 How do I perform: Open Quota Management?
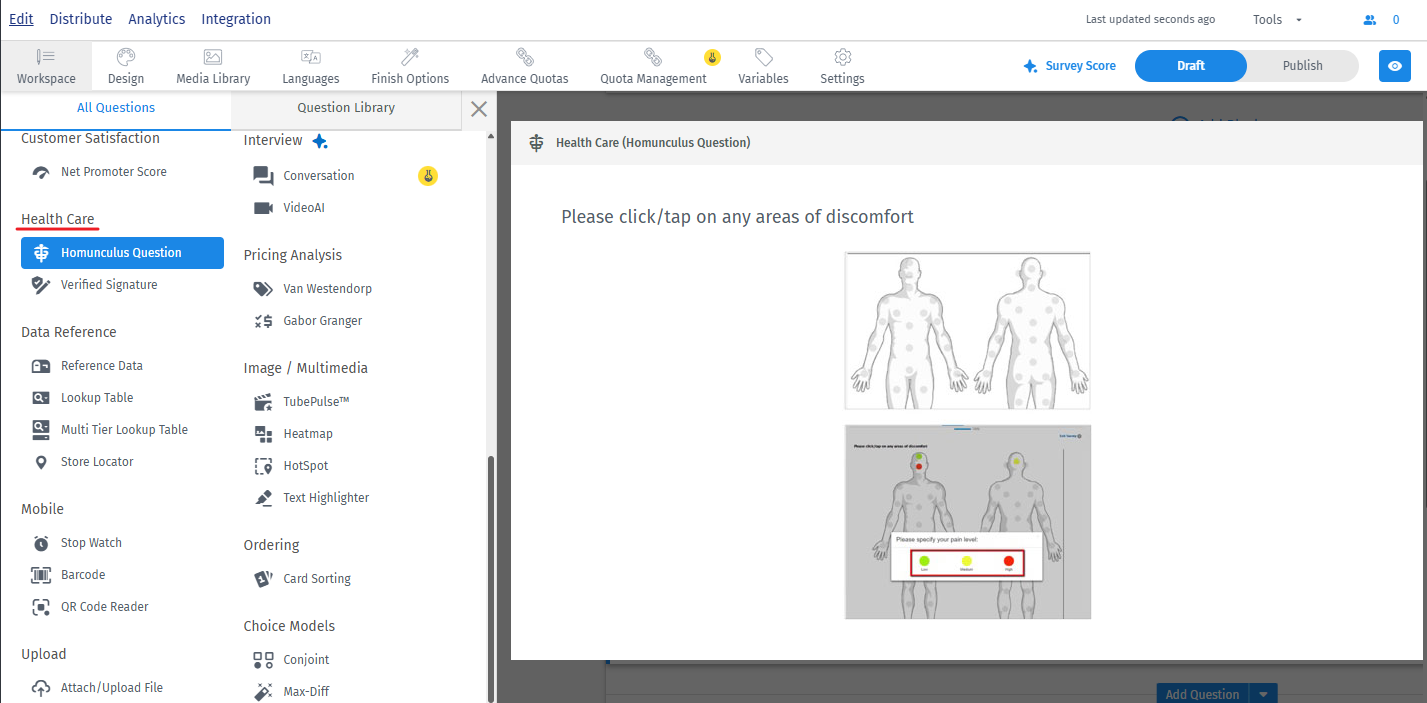pyautogui.click(x=653, y=66)
